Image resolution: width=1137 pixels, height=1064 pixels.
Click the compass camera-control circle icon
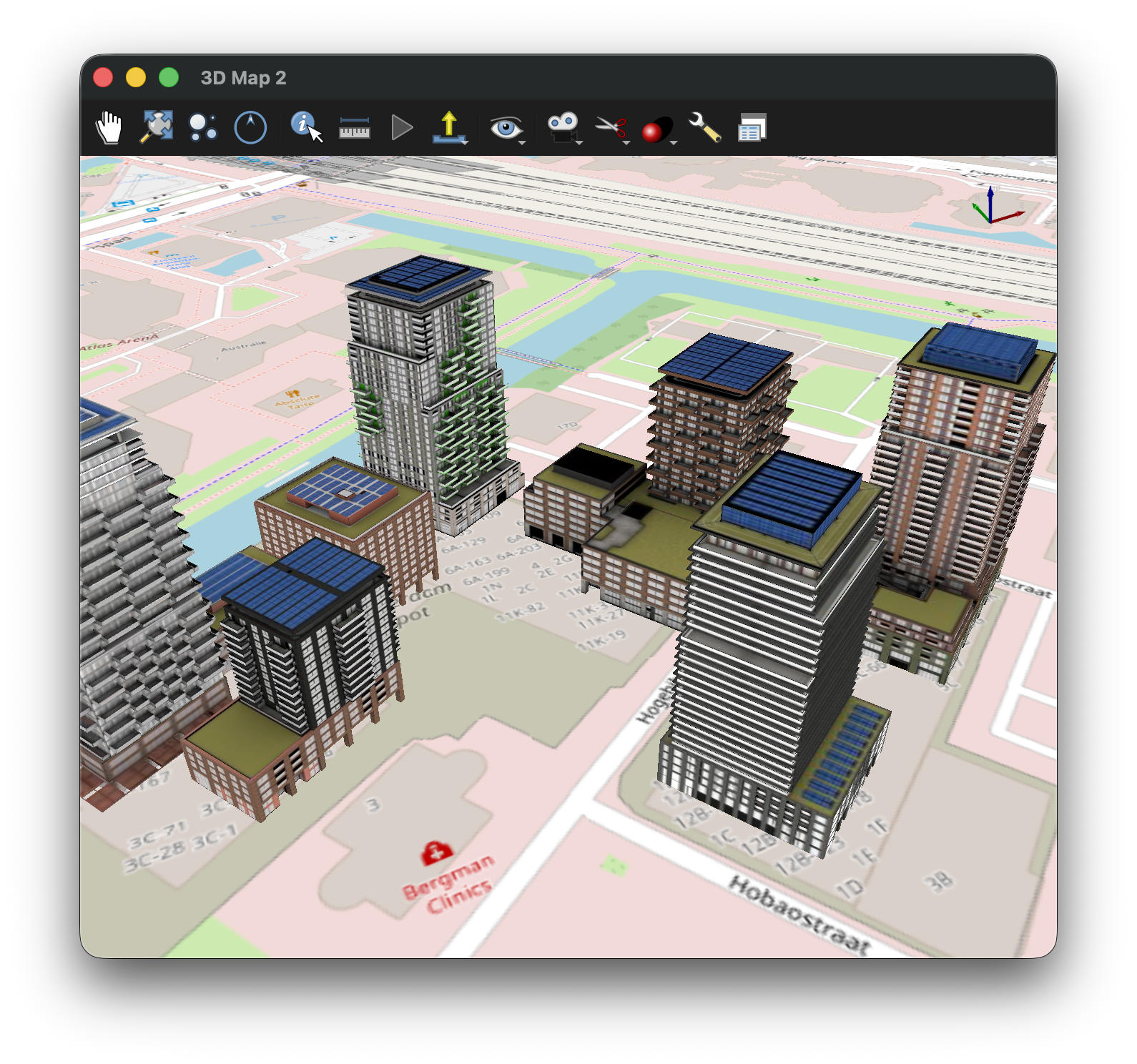point(250,128)
